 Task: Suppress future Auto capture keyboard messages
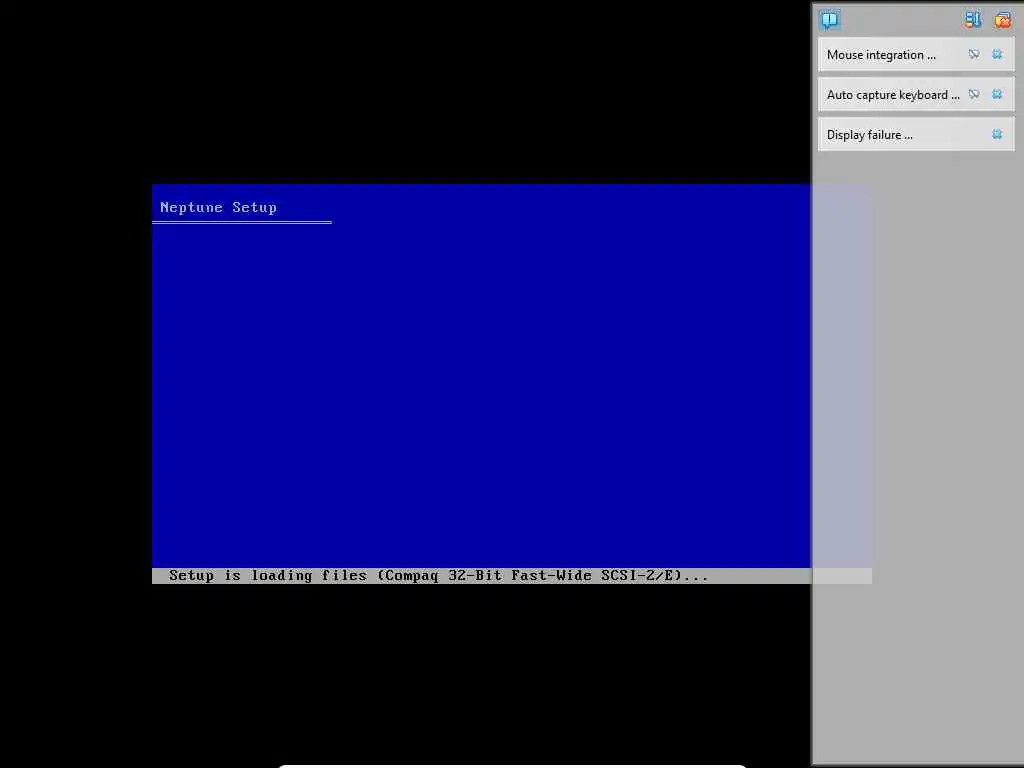(x=974, y=94)
